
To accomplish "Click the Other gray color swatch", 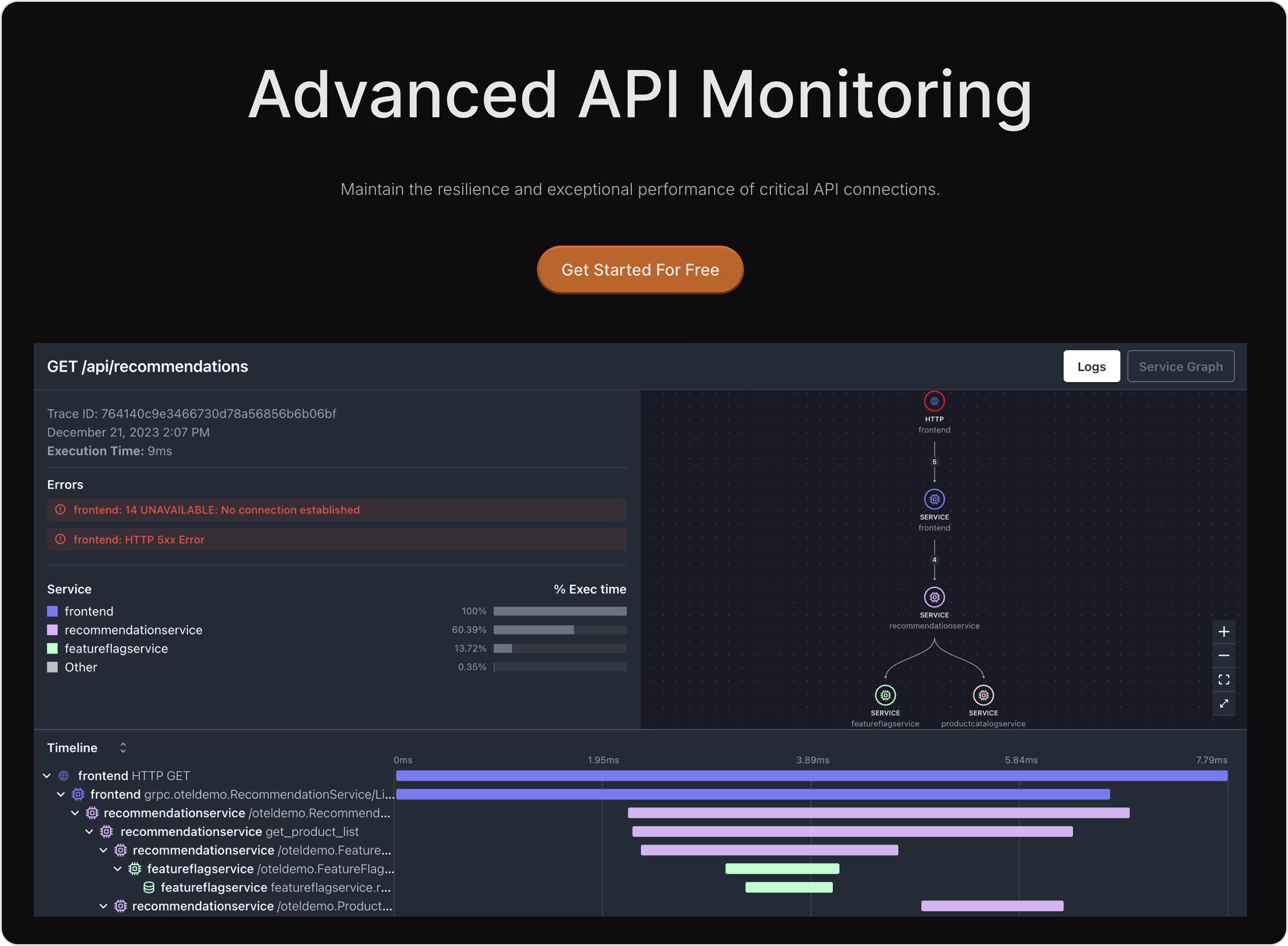I will pyautogui.click(x=52, y=667).
